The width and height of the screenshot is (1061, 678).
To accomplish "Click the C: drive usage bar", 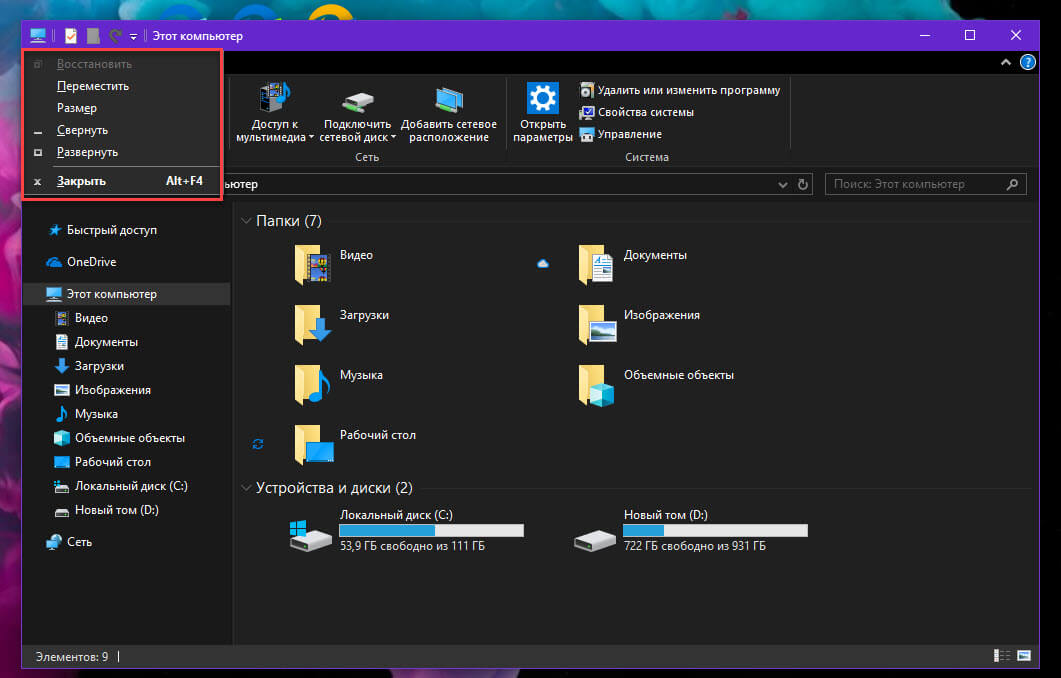I will 432,530.
